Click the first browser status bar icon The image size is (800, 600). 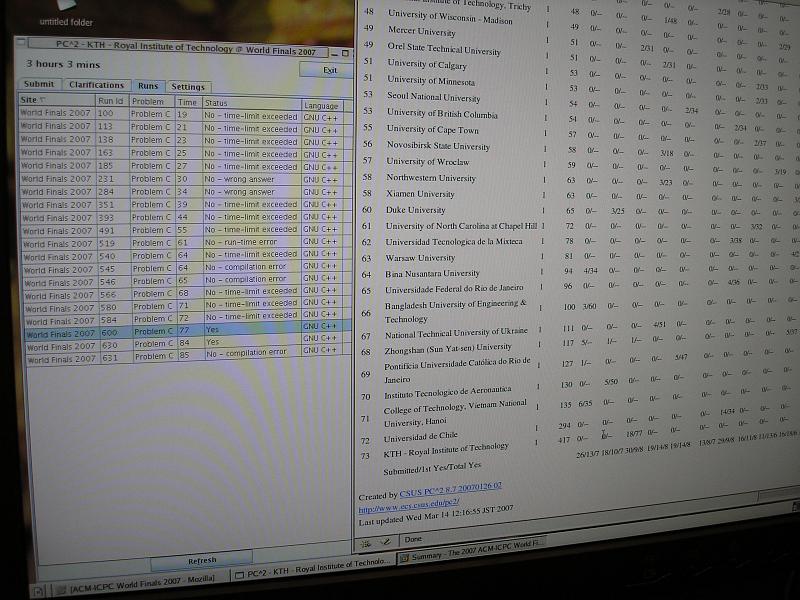pos(366,544)
